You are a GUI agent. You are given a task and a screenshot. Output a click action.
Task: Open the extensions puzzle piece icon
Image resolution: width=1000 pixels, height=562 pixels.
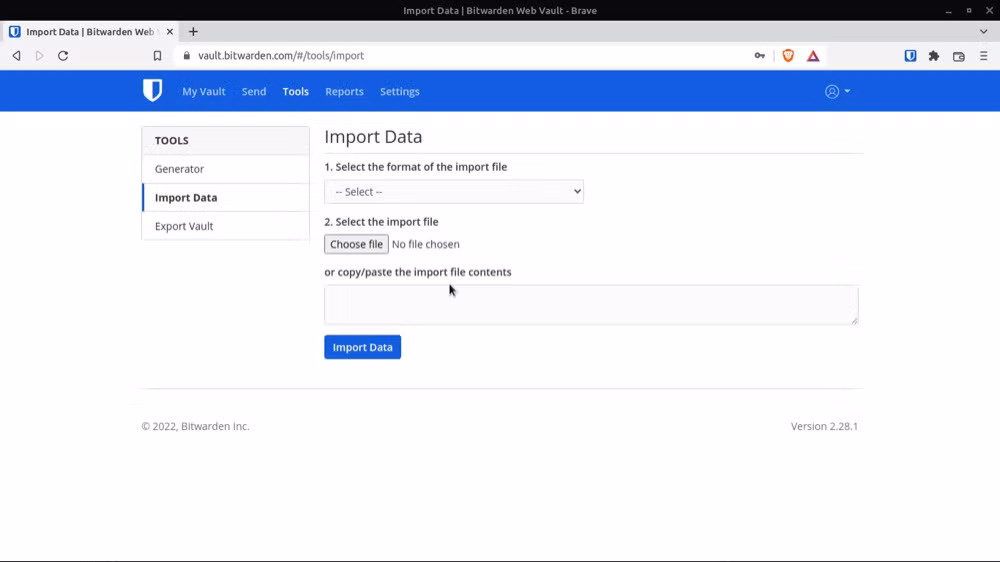coord(934,55)
